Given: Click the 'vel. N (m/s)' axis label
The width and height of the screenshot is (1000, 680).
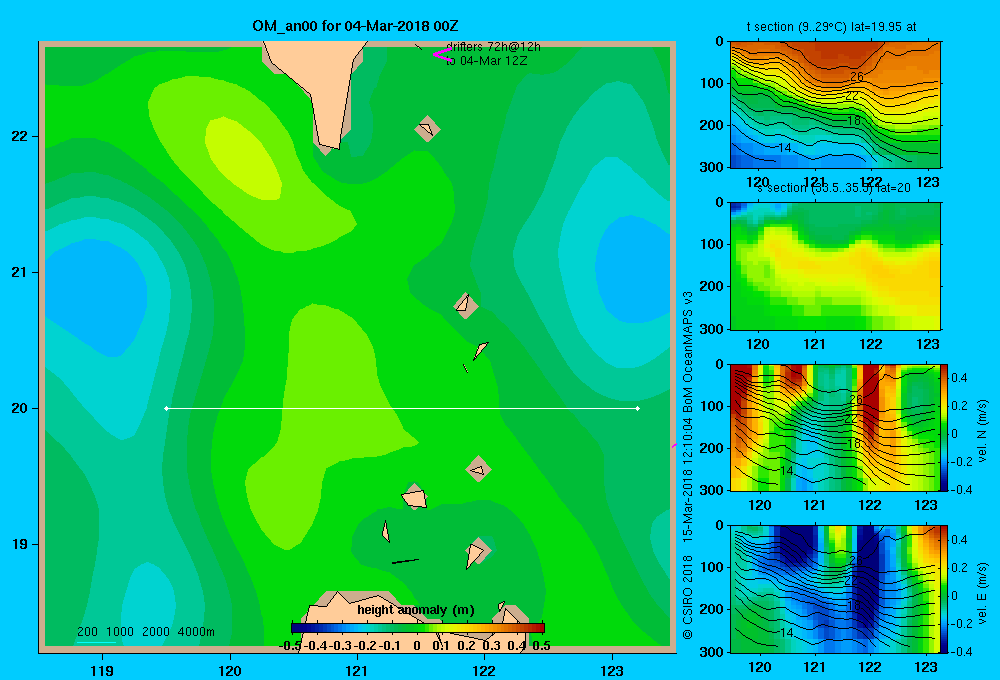Looking at the screenshot, I should [x=982, y=431].
